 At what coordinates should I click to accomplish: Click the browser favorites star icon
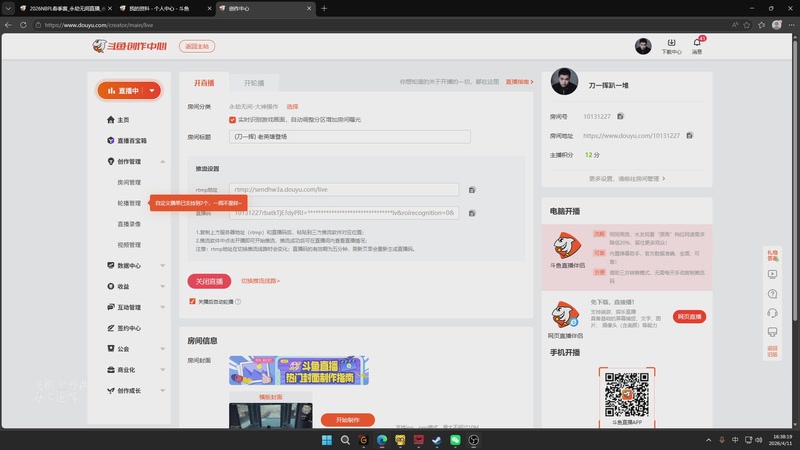[x=747, y=24]
